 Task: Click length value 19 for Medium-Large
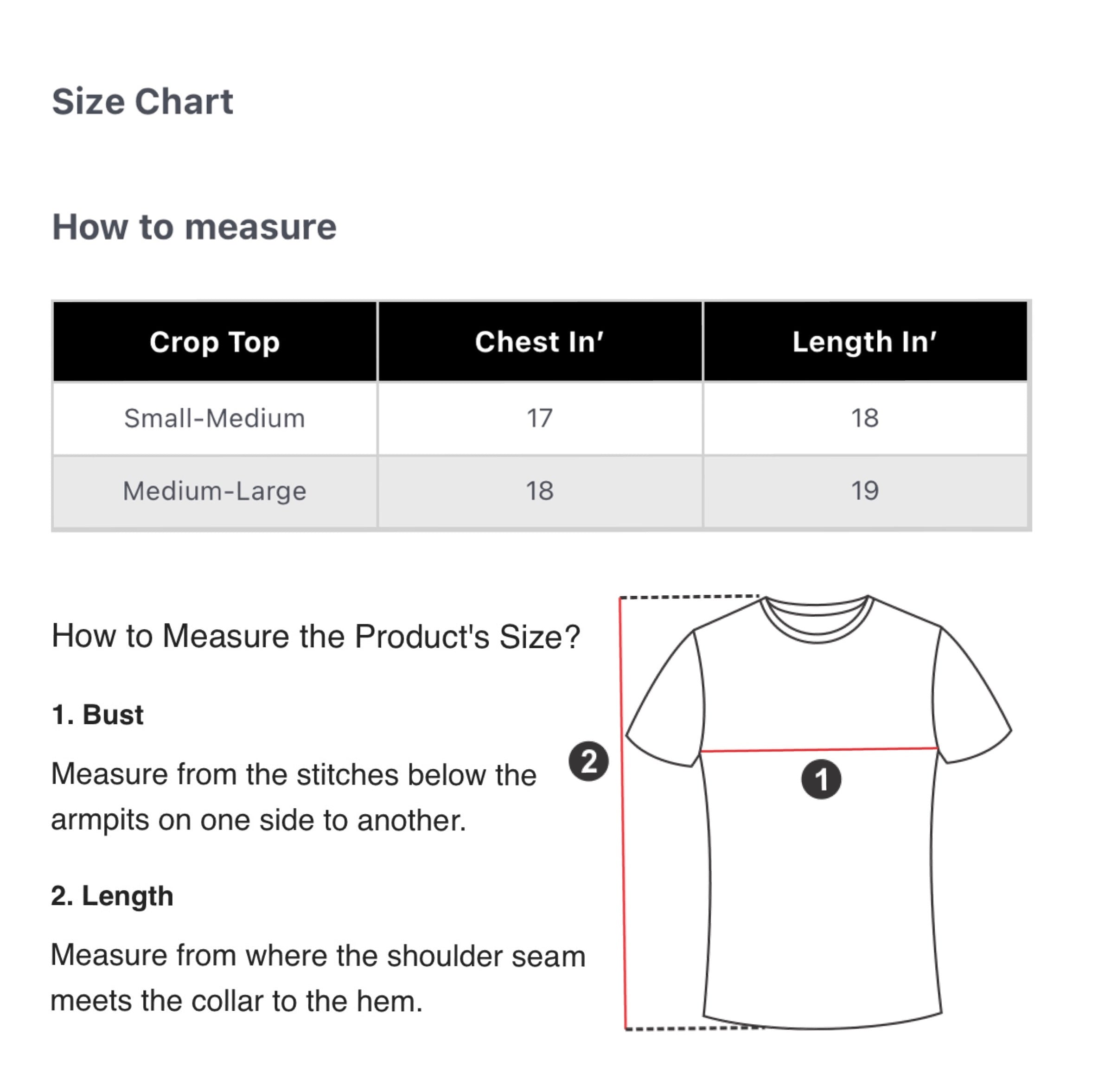[864, 491]
